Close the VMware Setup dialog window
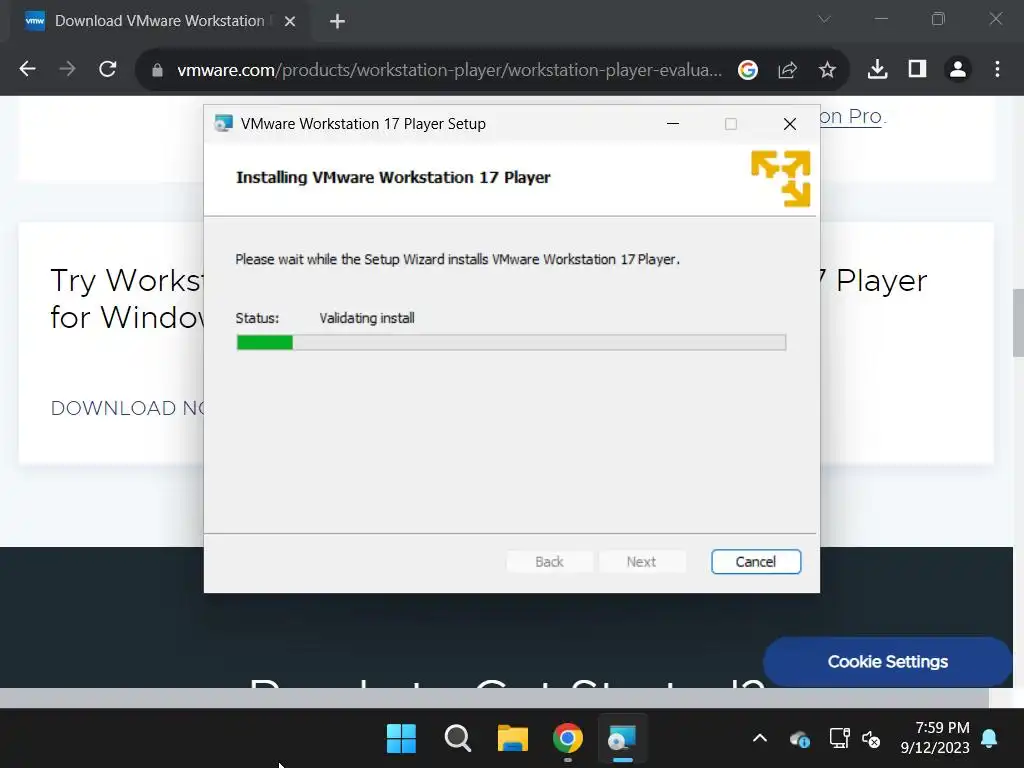The height and width of the screenshot is (768, 1024). 790,123
